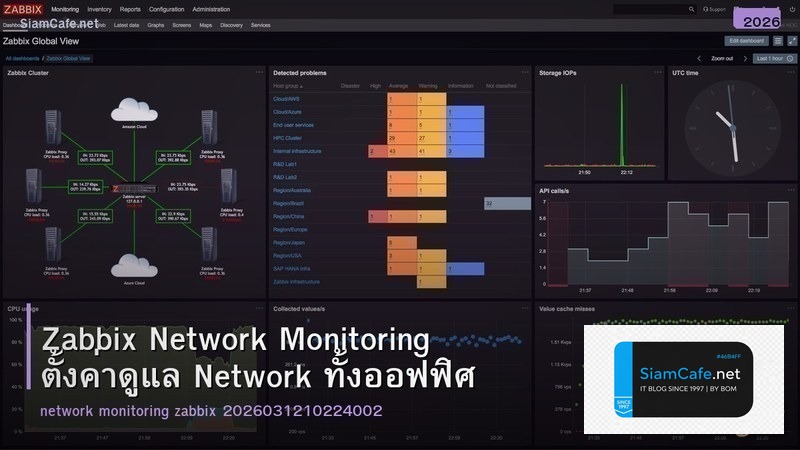
Task: Open the Monitoring menu
Action: click(x=65, y=9)
